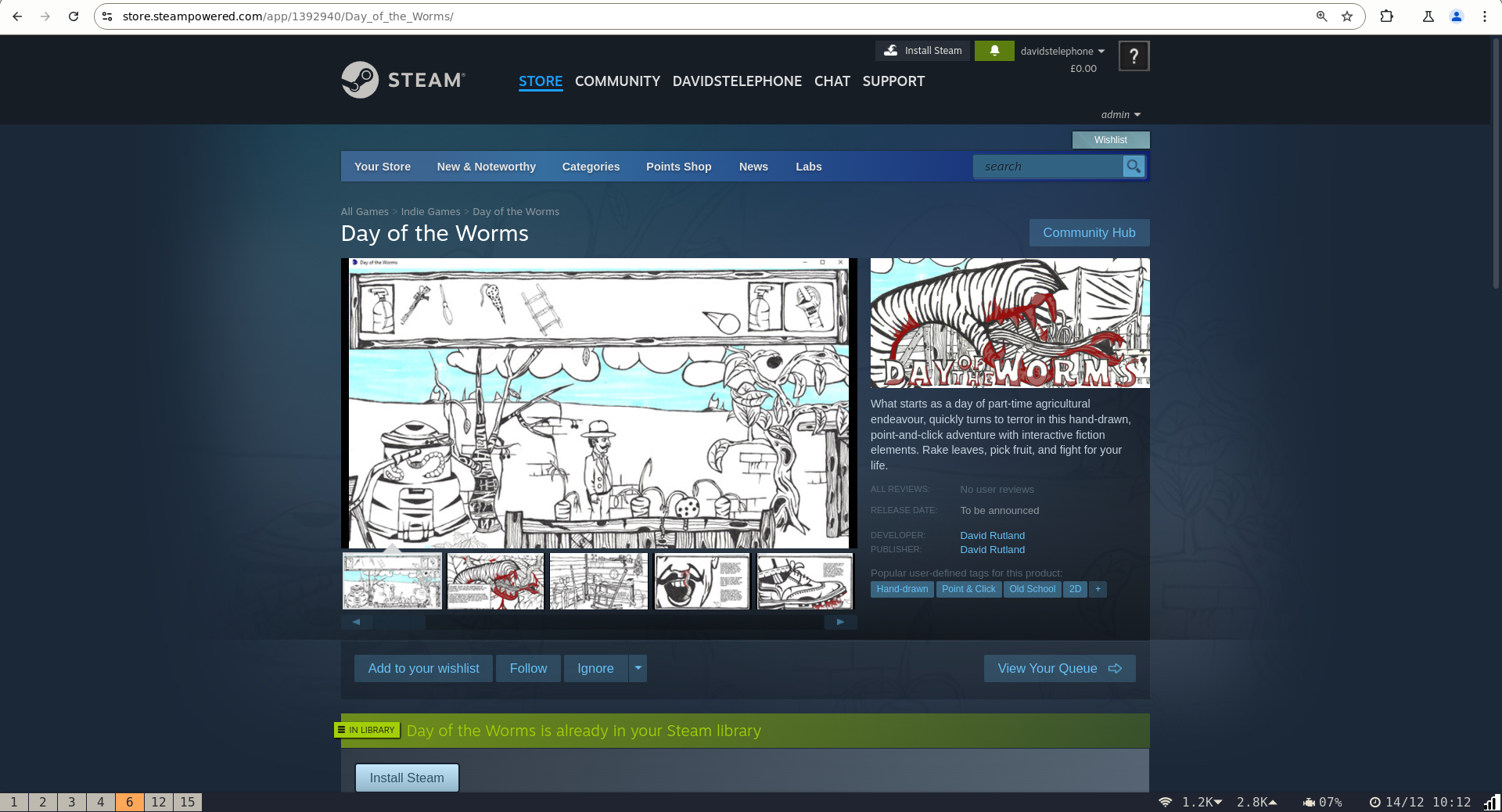This screenshot has width=1502, height=812.
Task: Click the browser back arrow
Action: (x=17, y=16)
